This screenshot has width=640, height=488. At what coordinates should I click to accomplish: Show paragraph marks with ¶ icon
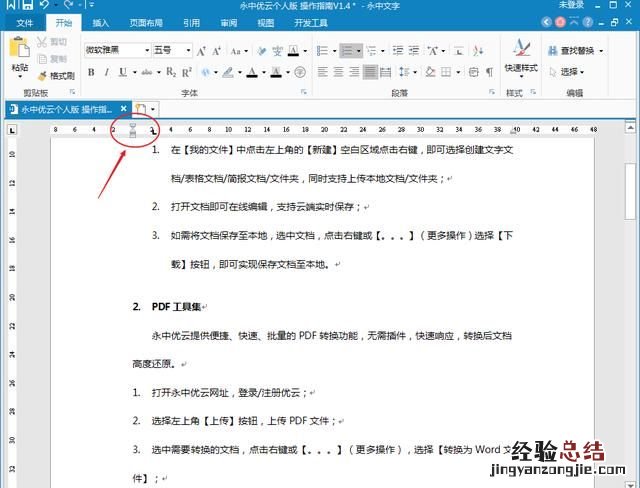489,72
